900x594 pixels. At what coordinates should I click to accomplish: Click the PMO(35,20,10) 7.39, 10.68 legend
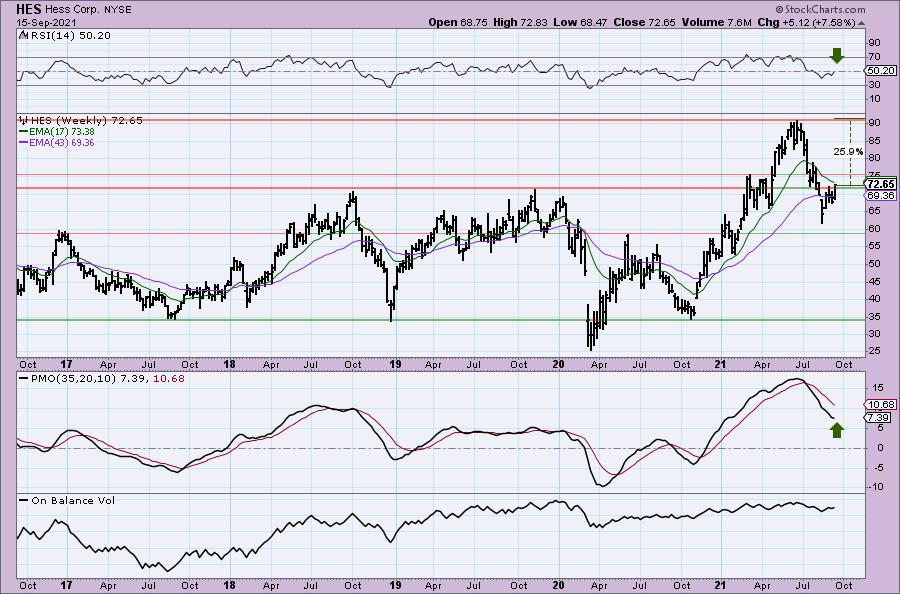pyautogui.click(x=107, y=379)
